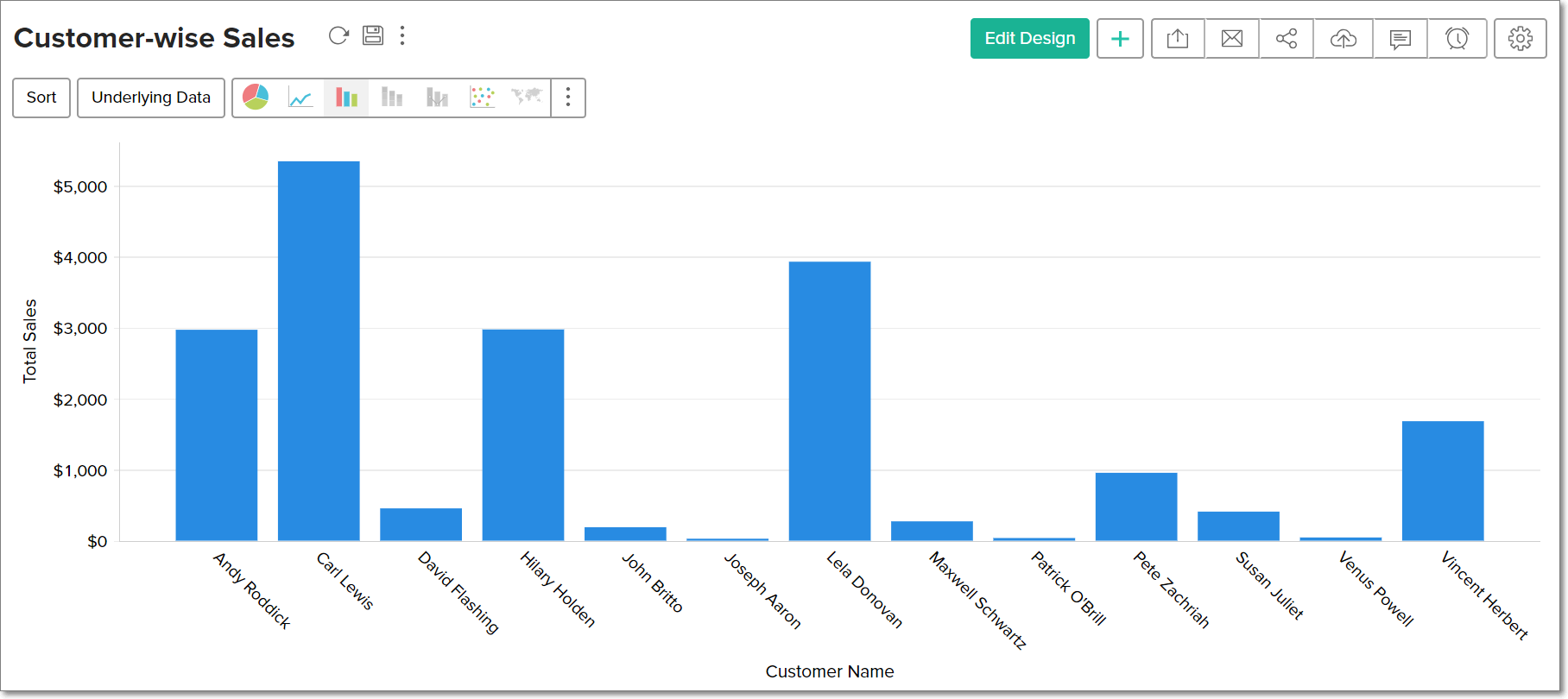1568x699 pixels.
Task: Open the comments panel icon
Action: coord(1400,39)
